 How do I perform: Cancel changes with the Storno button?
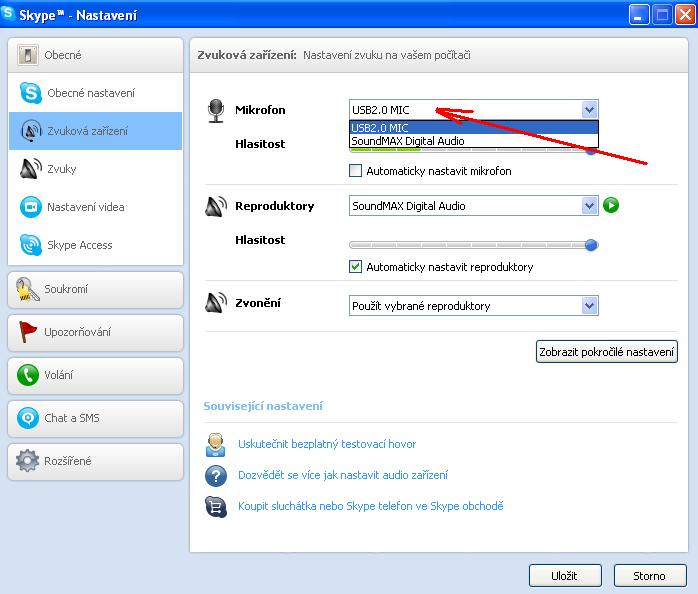(649, 576)
